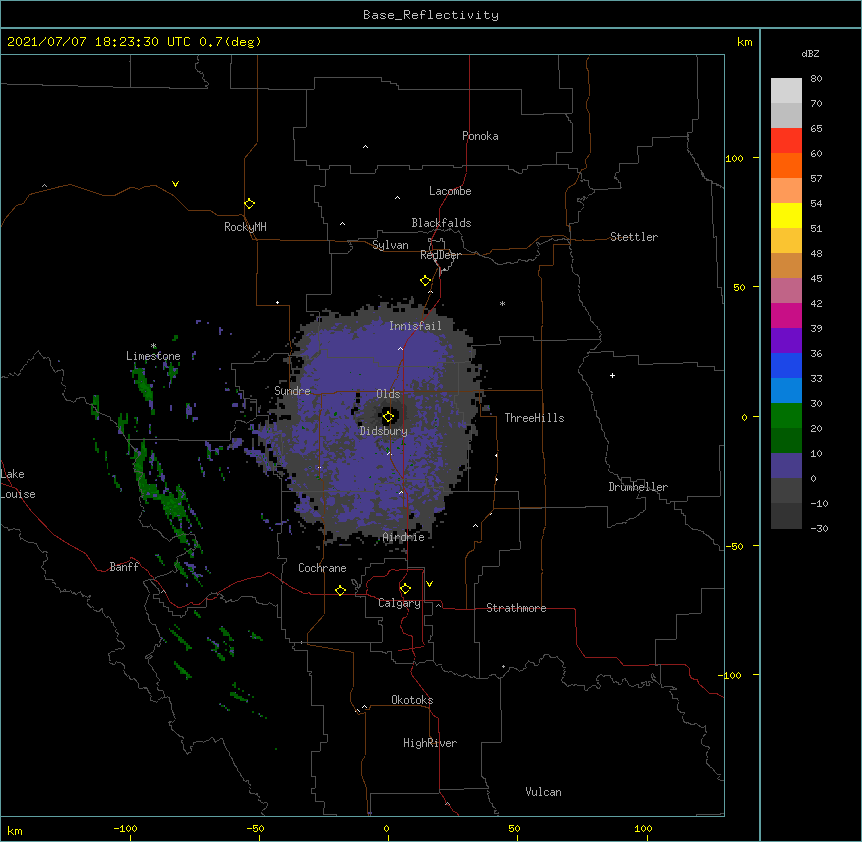Click the radar site marker near Olds

coord(388,417)
